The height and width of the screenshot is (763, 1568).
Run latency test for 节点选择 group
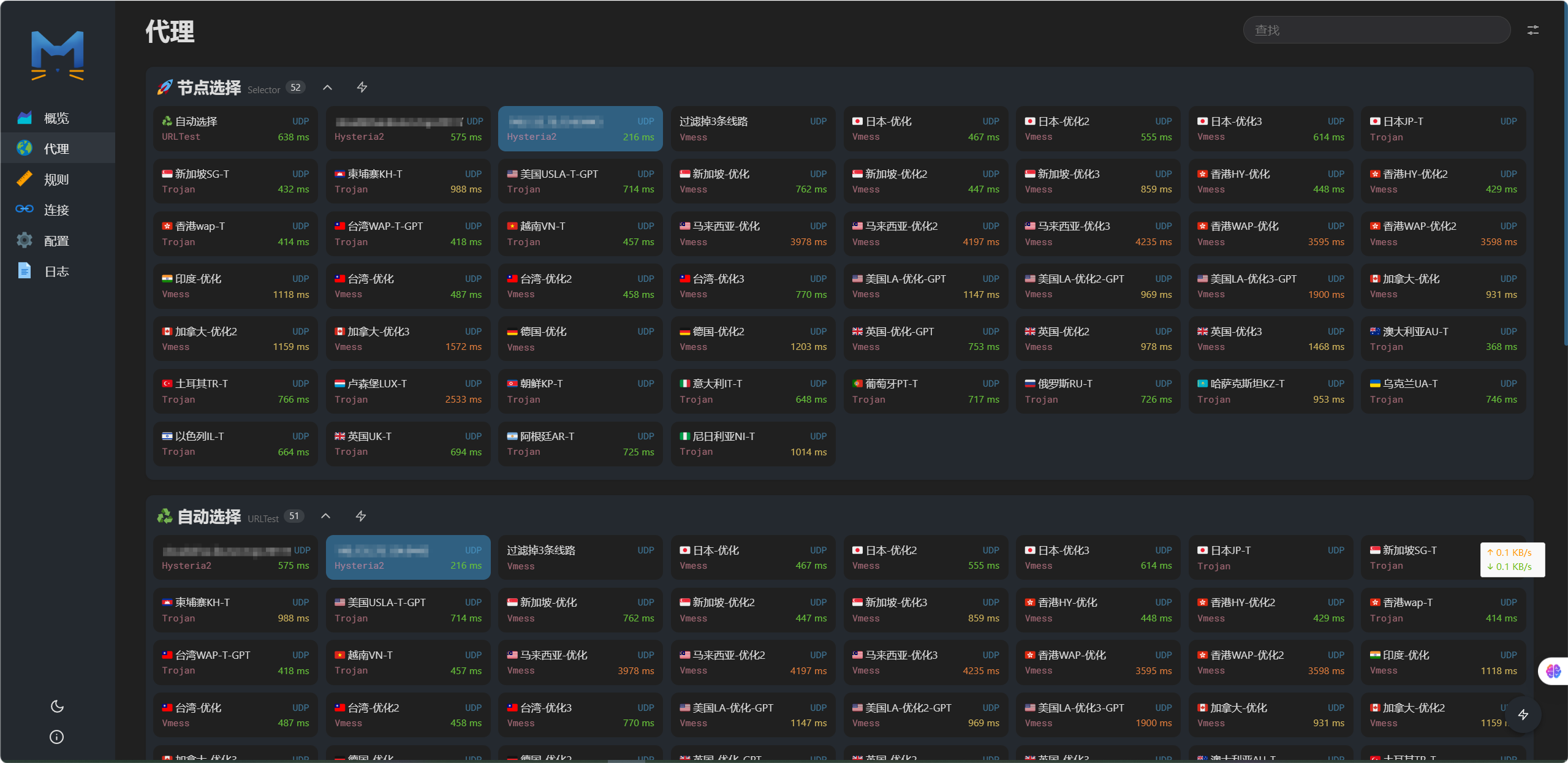tap(362, 87)
